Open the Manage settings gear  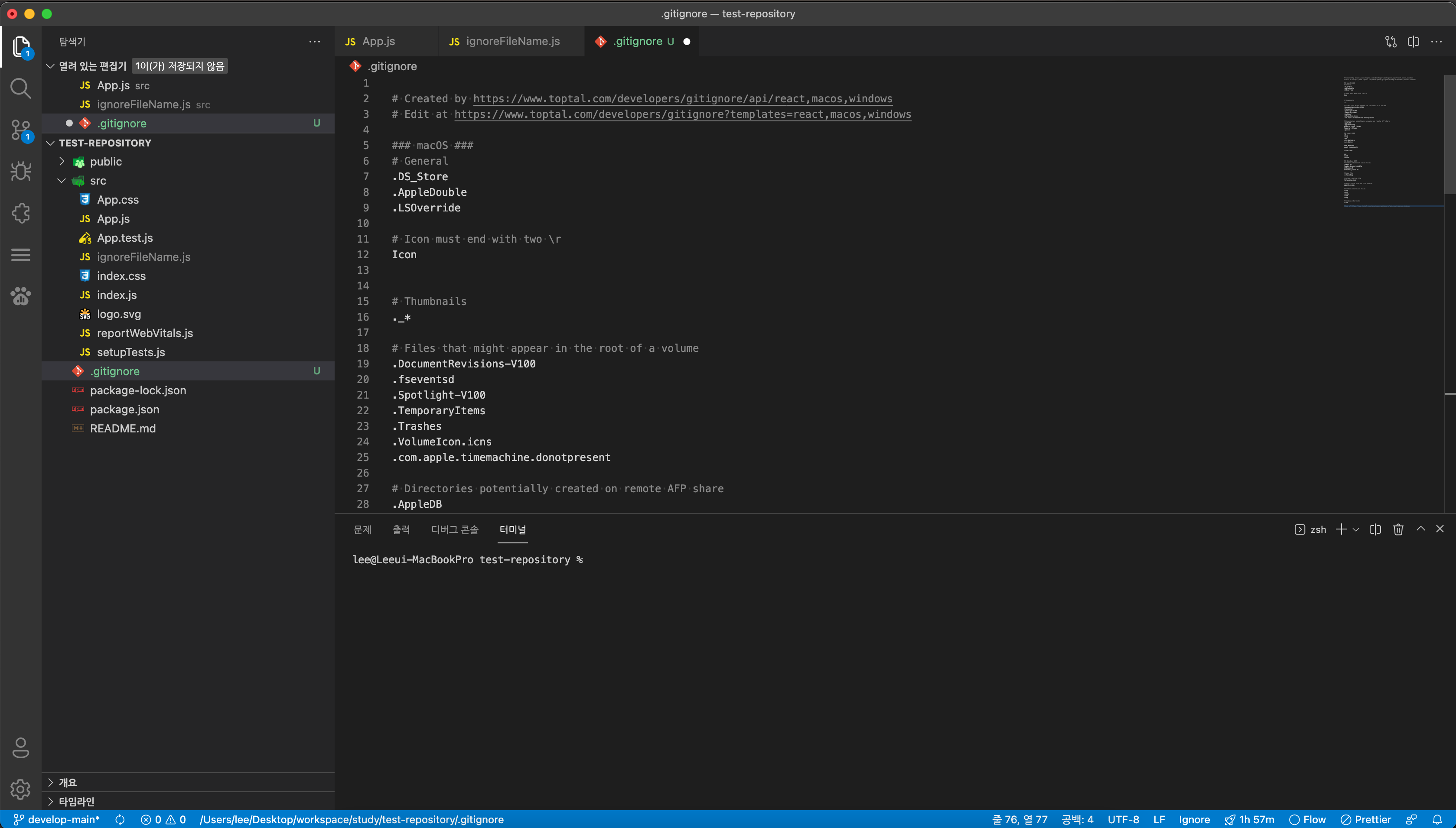click(x=20, y=789)
